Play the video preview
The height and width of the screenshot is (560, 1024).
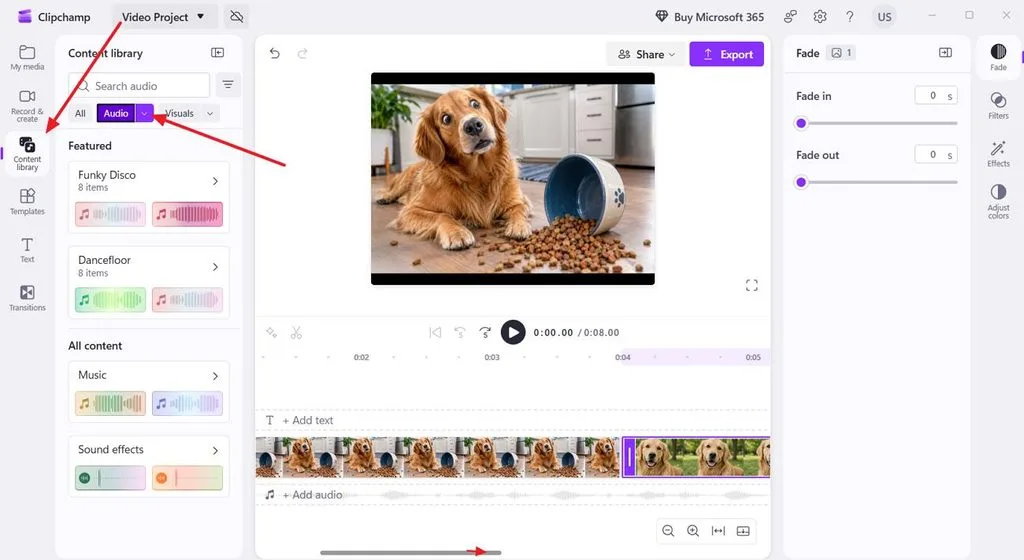coord(513,333)
